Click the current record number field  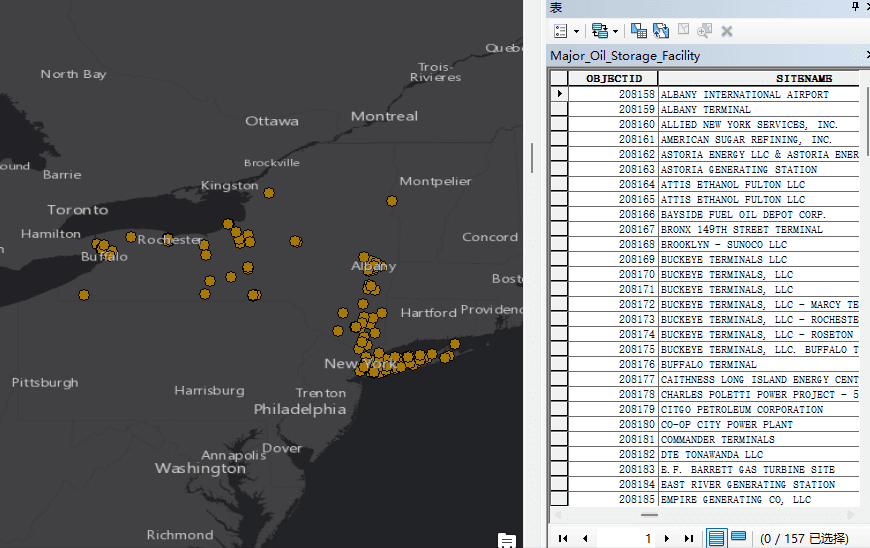tap(624, 538)
